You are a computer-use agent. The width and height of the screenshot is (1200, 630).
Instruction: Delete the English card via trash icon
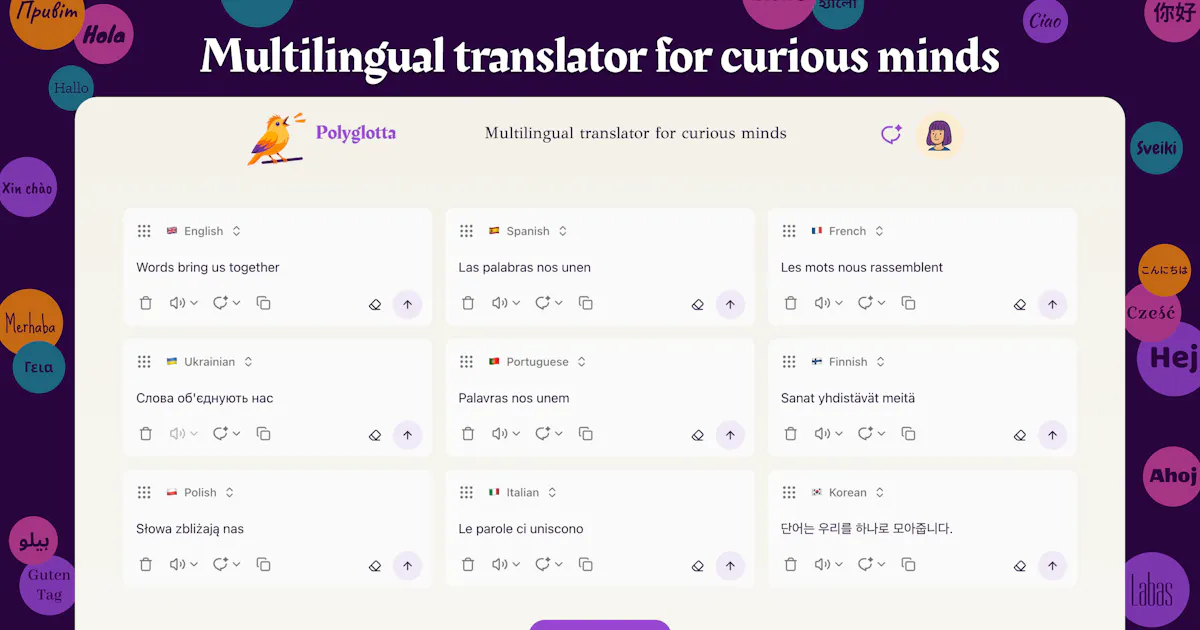(x=146, y=303)
